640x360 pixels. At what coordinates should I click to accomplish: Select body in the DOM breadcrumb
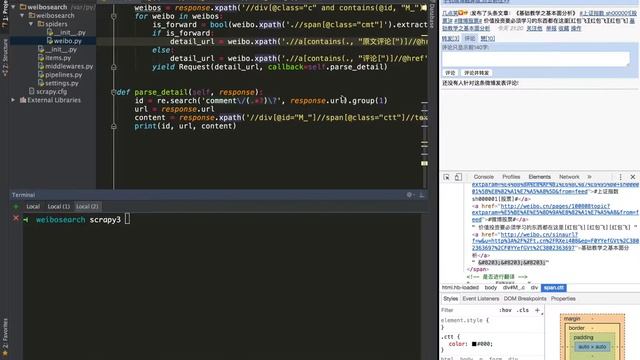pos(491,288)
